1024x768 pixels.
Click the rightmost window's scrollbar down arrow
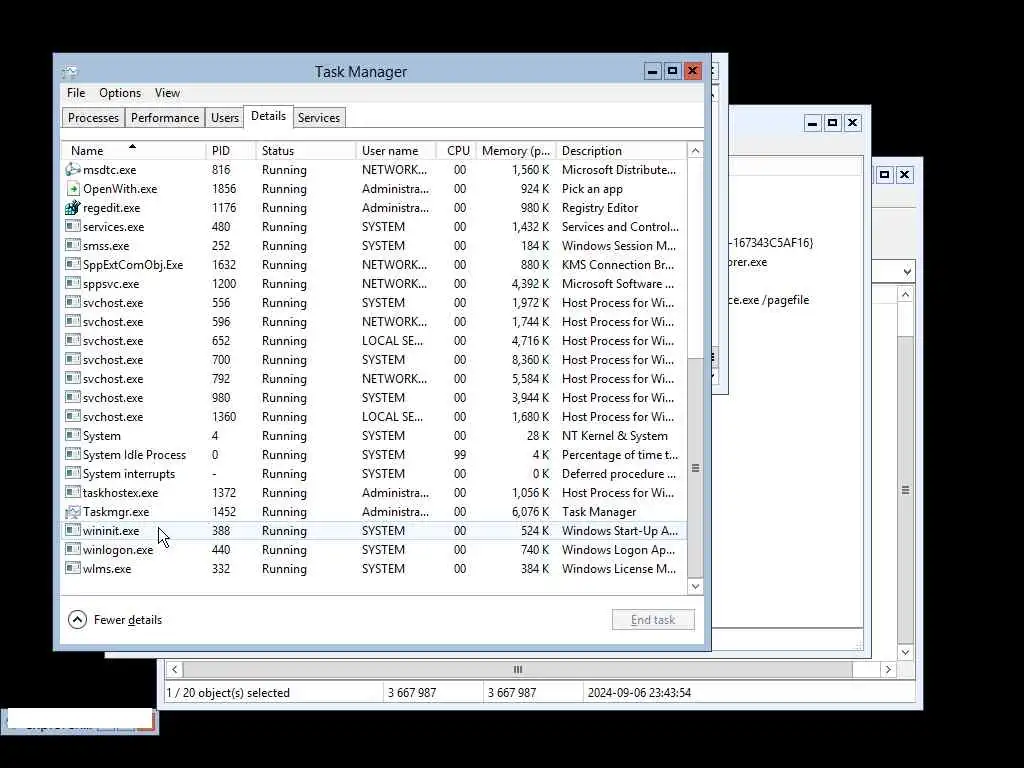905,652
